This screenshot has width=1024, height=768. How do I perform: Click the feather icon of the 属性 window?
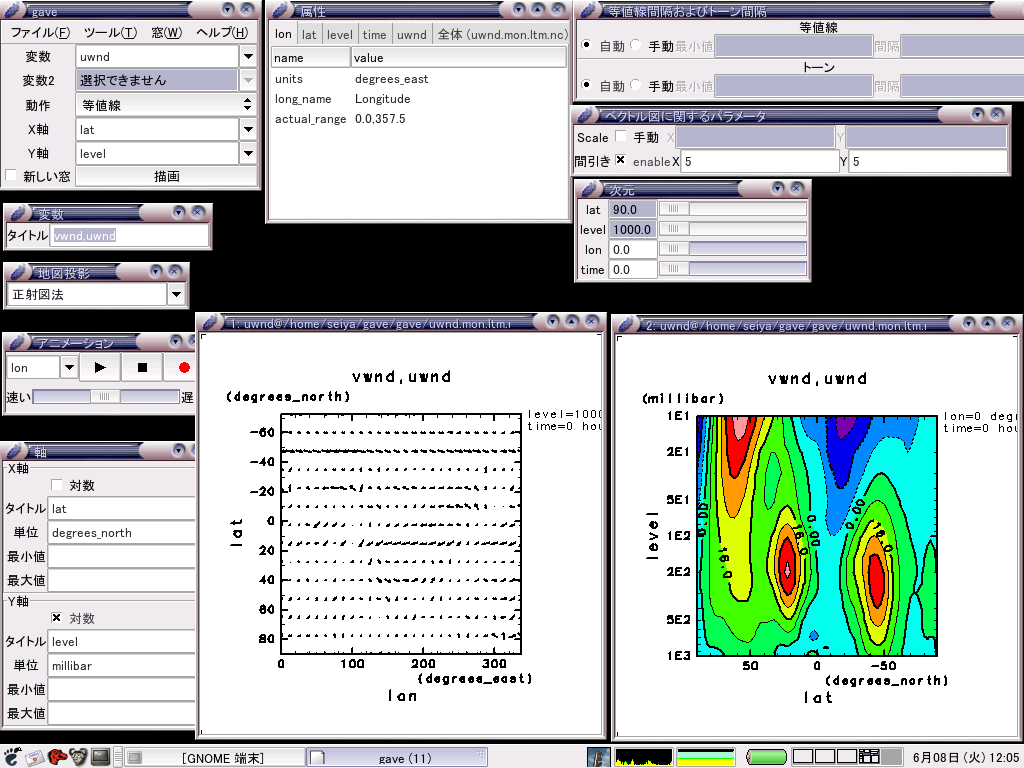coord(281,10)
